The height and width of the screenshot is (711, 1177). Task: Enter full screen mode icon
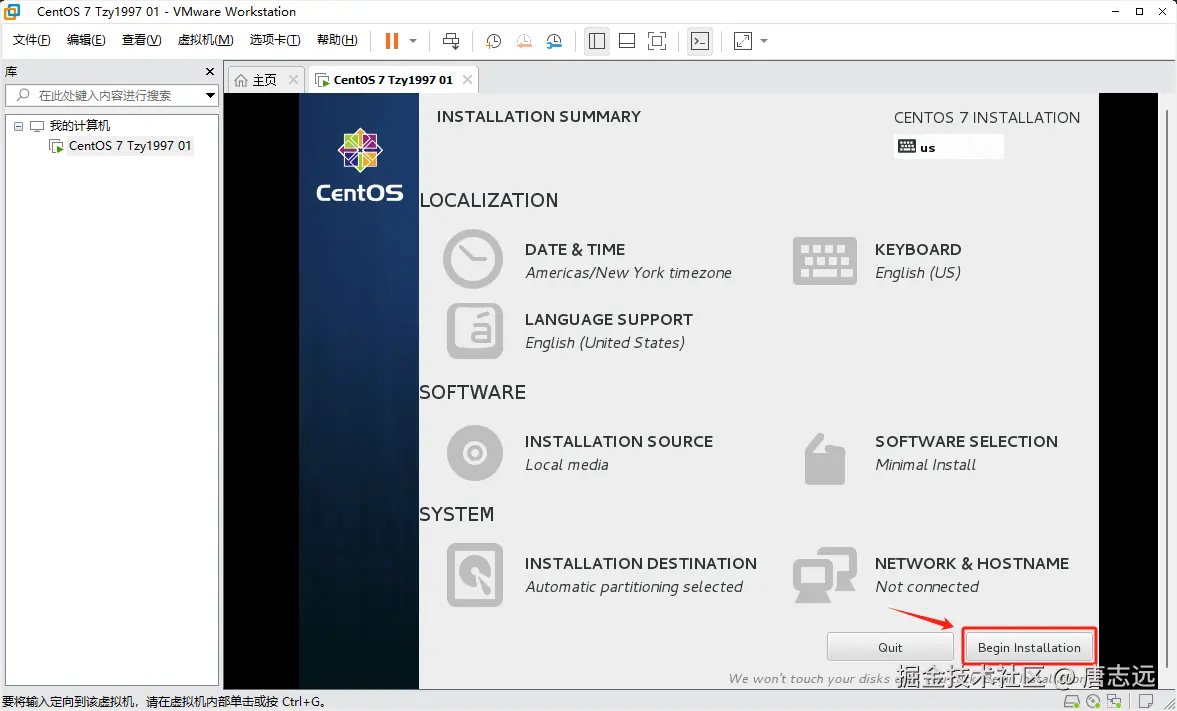tap(657, 41)
